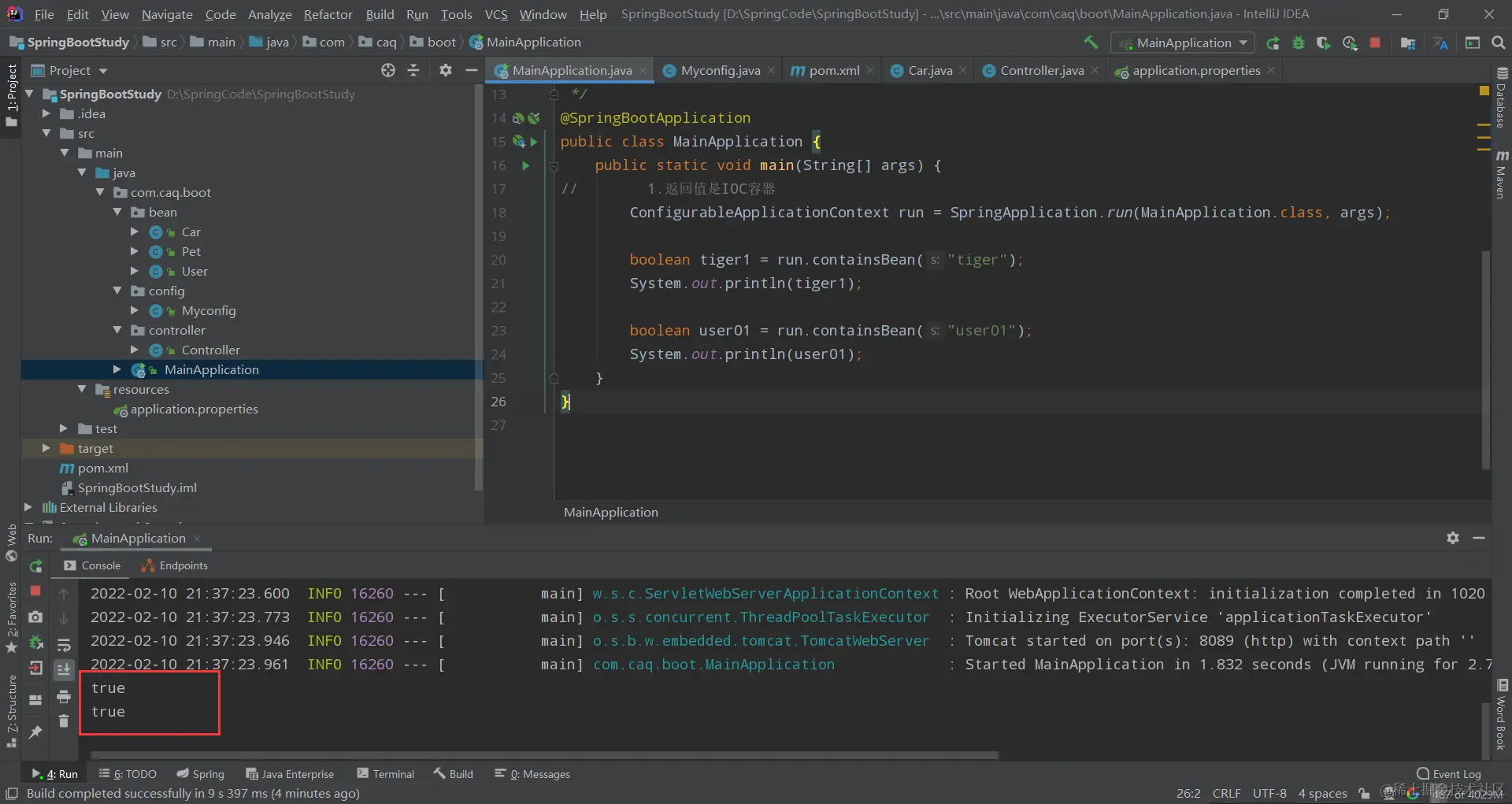This screenshot has width=1512, height=804.
Task: Click the Search Everywhere magnifier icon
Action: pyautogui.click(x=1498, y=43)
